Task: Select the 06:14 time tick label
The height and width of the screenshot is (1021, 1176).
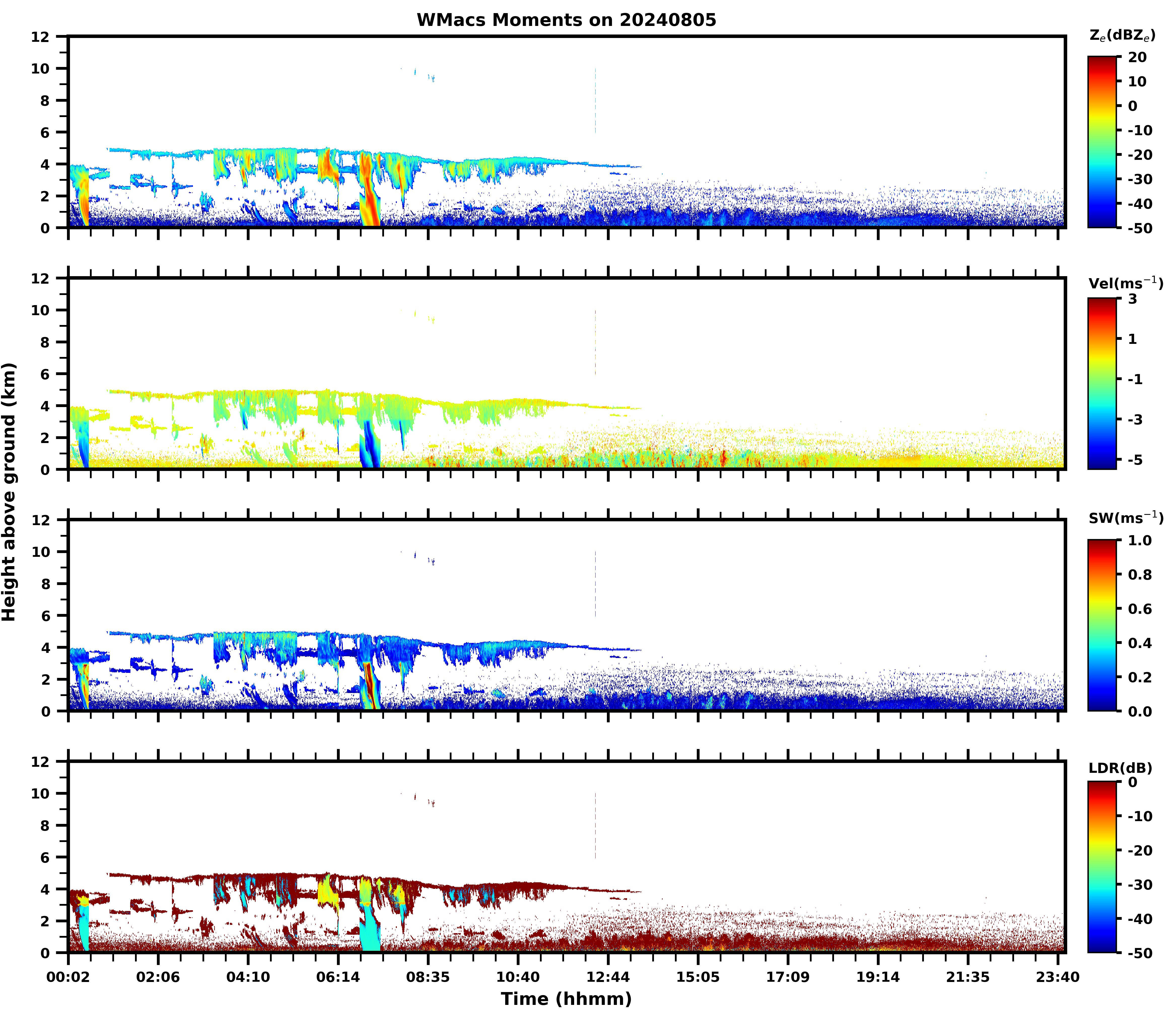Action: [x=338, y=977]
